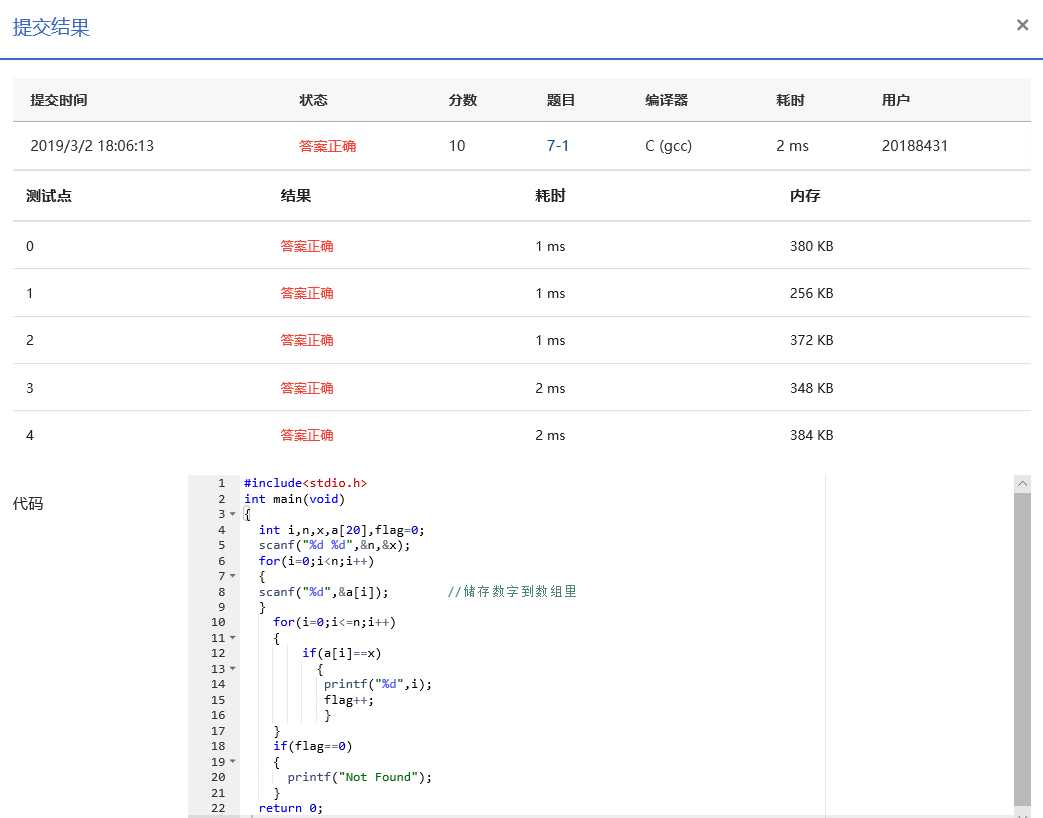Collapse the code fold arrow at line 3
The height and width of the screenshot is (818, 1043).
[233, 514]
